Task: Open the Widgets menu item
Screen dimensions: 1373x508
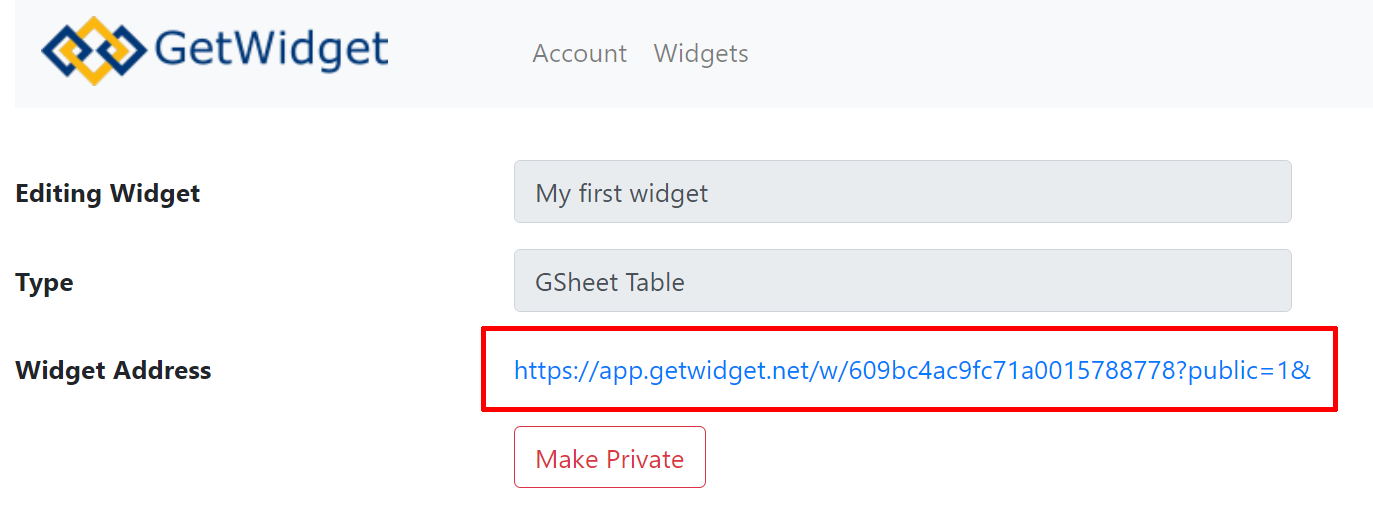Action: coord(701,53)
